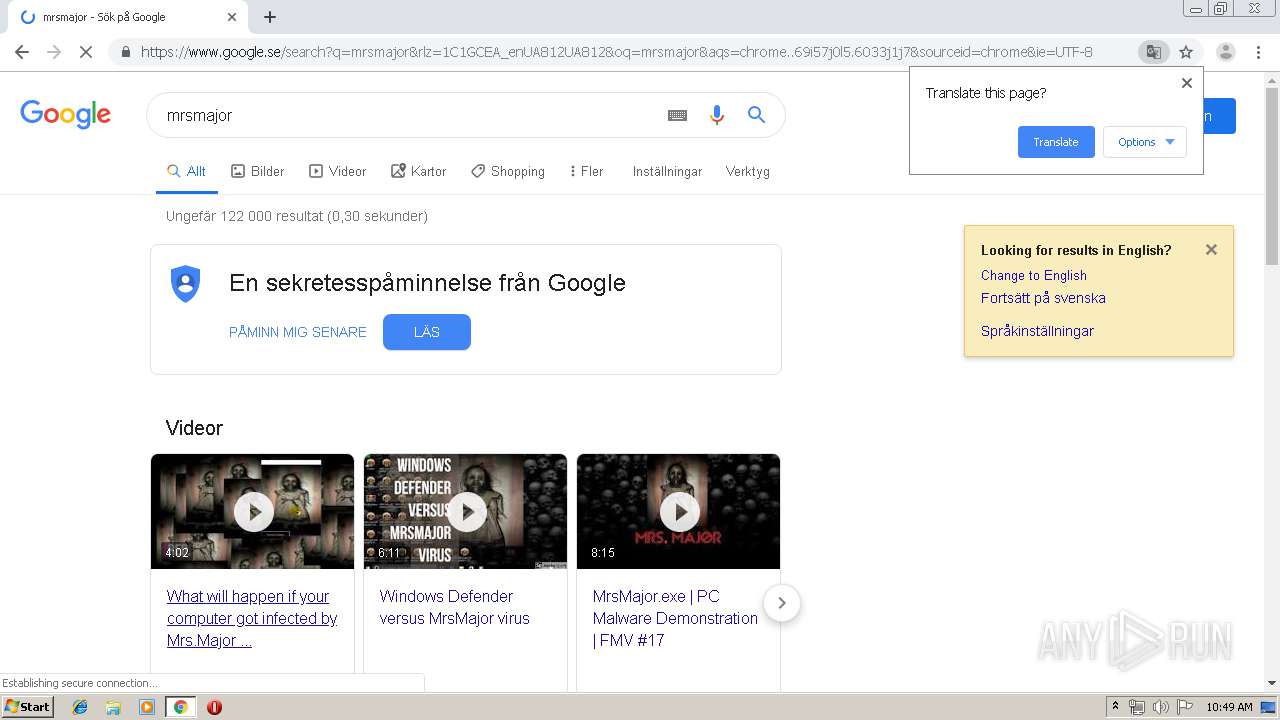
Task: Expand the Fler menu
Action: click(x=586, y=172)
